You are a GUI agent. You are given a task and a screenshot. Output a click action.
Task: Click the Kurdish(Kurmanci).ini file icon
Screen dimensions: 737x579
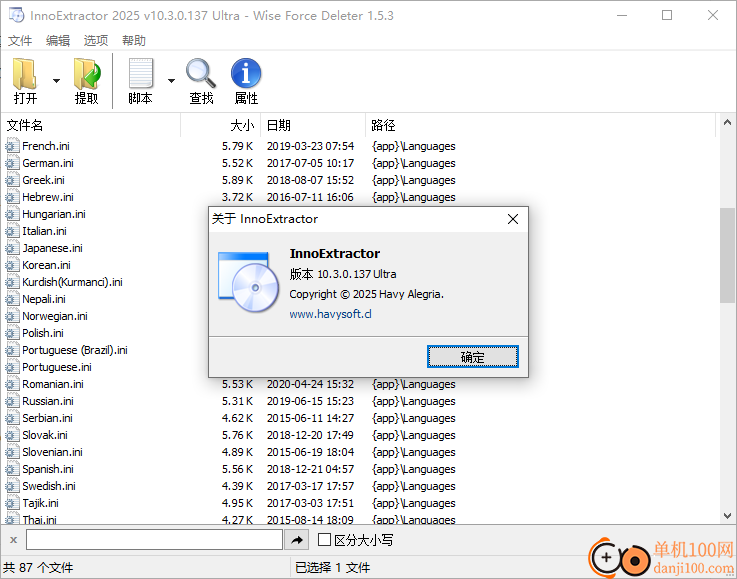(12, 282)
